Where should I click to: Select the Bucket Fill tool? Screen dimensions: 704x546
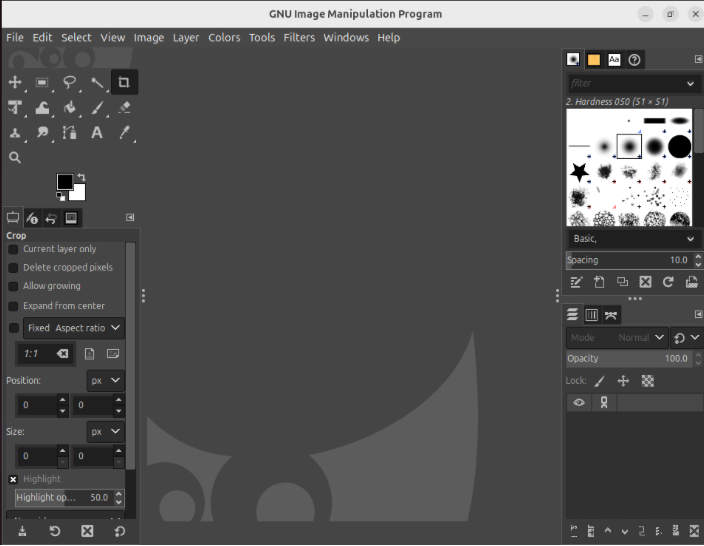coord(70,107)
